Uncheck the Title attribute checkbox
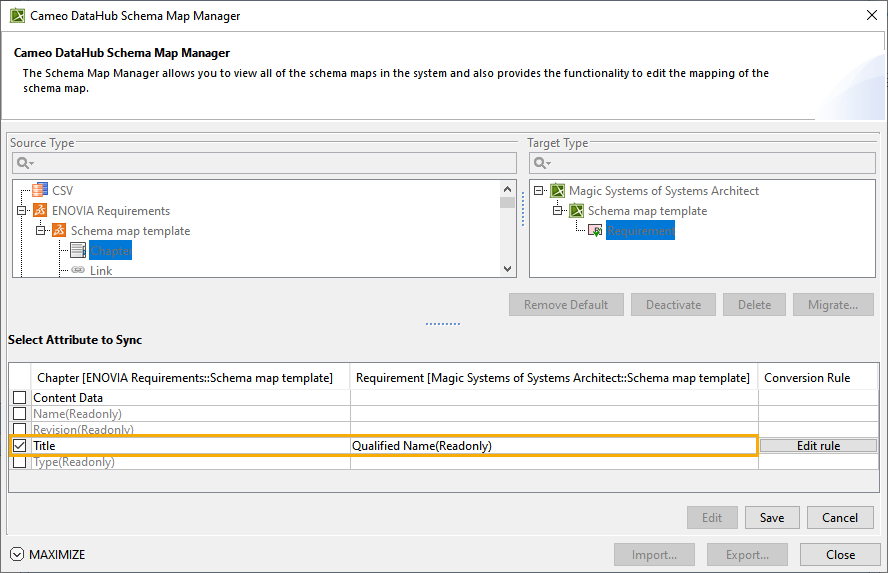Screen dimensions: 888x573 [x=20, y=446]
